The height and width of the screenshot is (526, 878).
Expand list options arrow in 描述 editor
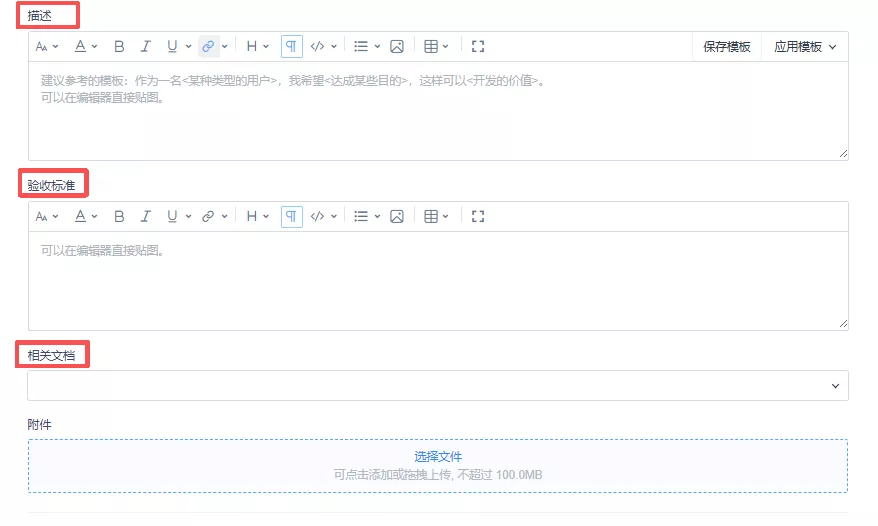tap(377, 46)
